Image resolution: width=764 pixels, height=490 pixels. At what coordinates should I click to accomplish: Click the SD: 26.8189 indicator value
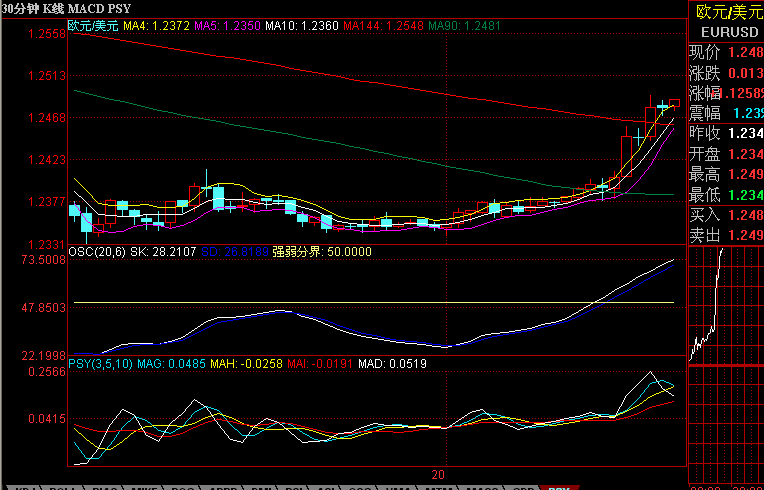click(x=235, y=252)
